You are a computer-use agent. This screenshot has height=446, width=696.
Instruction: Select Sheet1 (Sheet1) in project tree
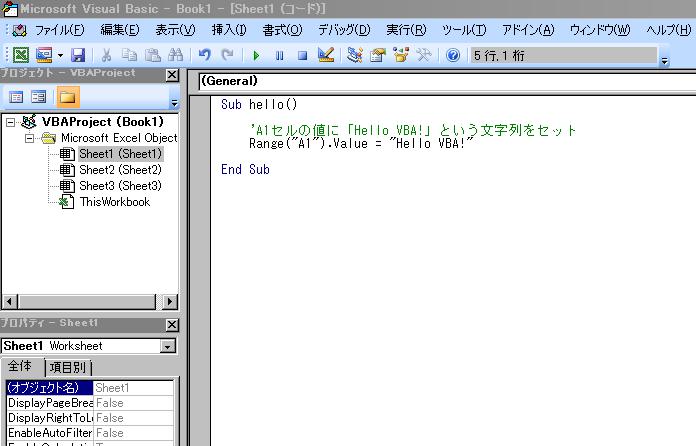(x=120, y=154)
